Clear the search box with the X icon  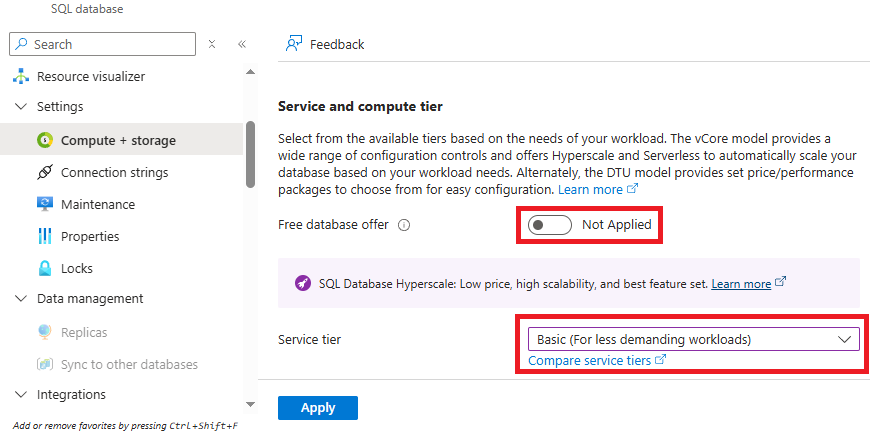(x=212, y=44)
